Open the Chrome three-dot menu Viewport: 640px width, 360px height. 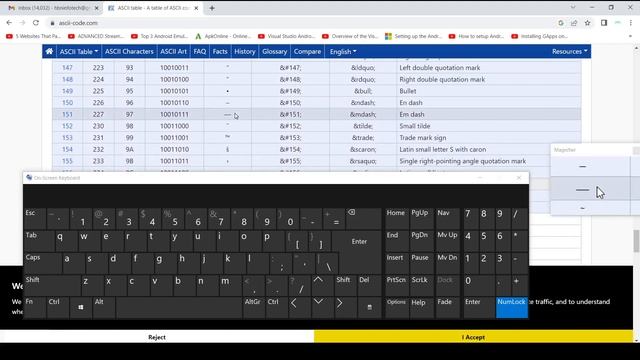click(x=631, y=23)
